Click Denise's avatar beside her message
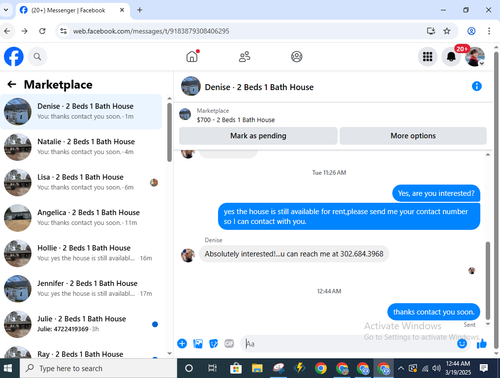This screenshot has width=500, height=378. click(x=188, y=255)
